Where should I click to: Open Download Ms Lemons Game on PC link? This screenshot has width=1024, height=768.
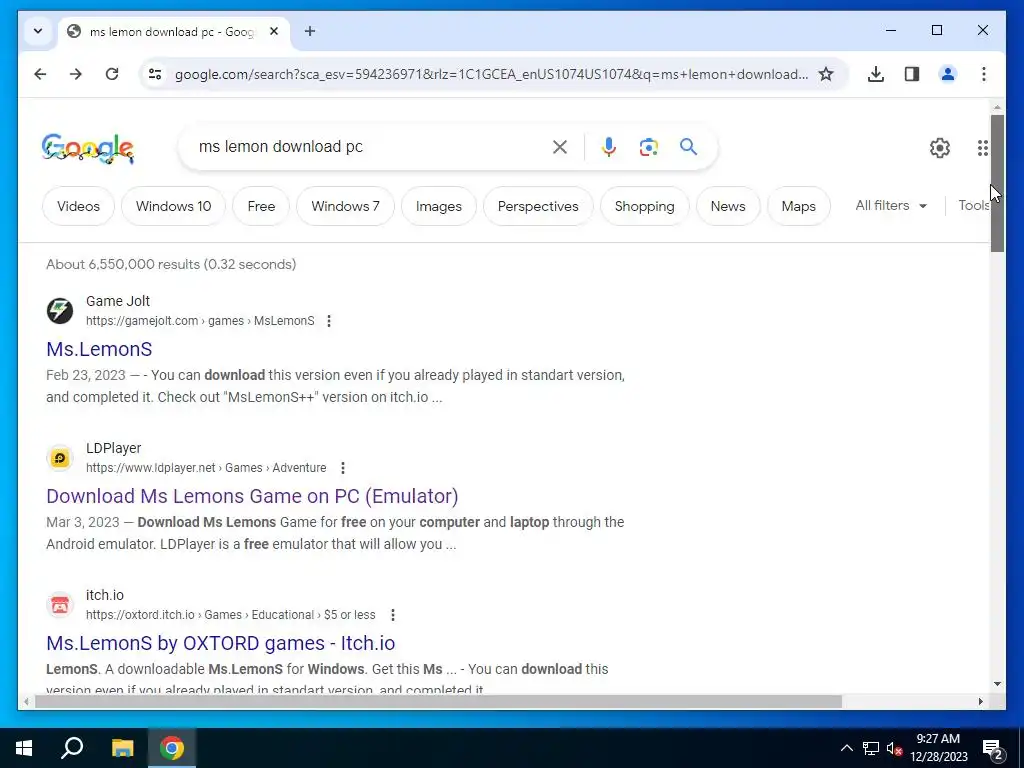coord(252,496)
